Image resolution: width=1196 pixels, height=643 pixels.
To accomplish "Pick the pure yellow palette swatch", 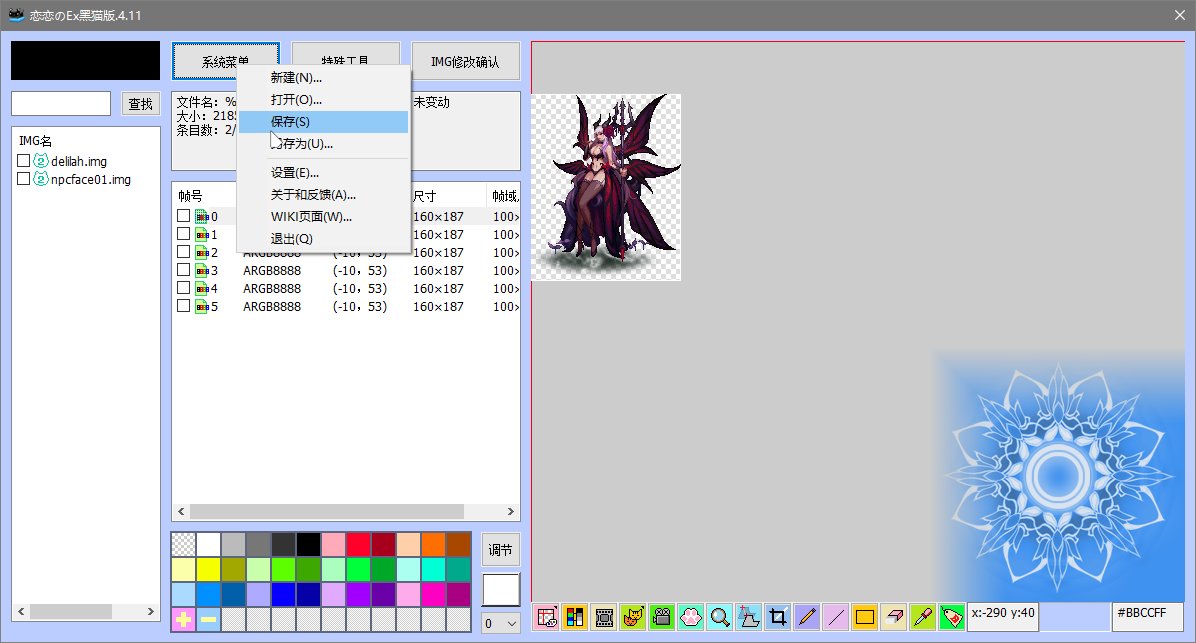I will (208, 570).
